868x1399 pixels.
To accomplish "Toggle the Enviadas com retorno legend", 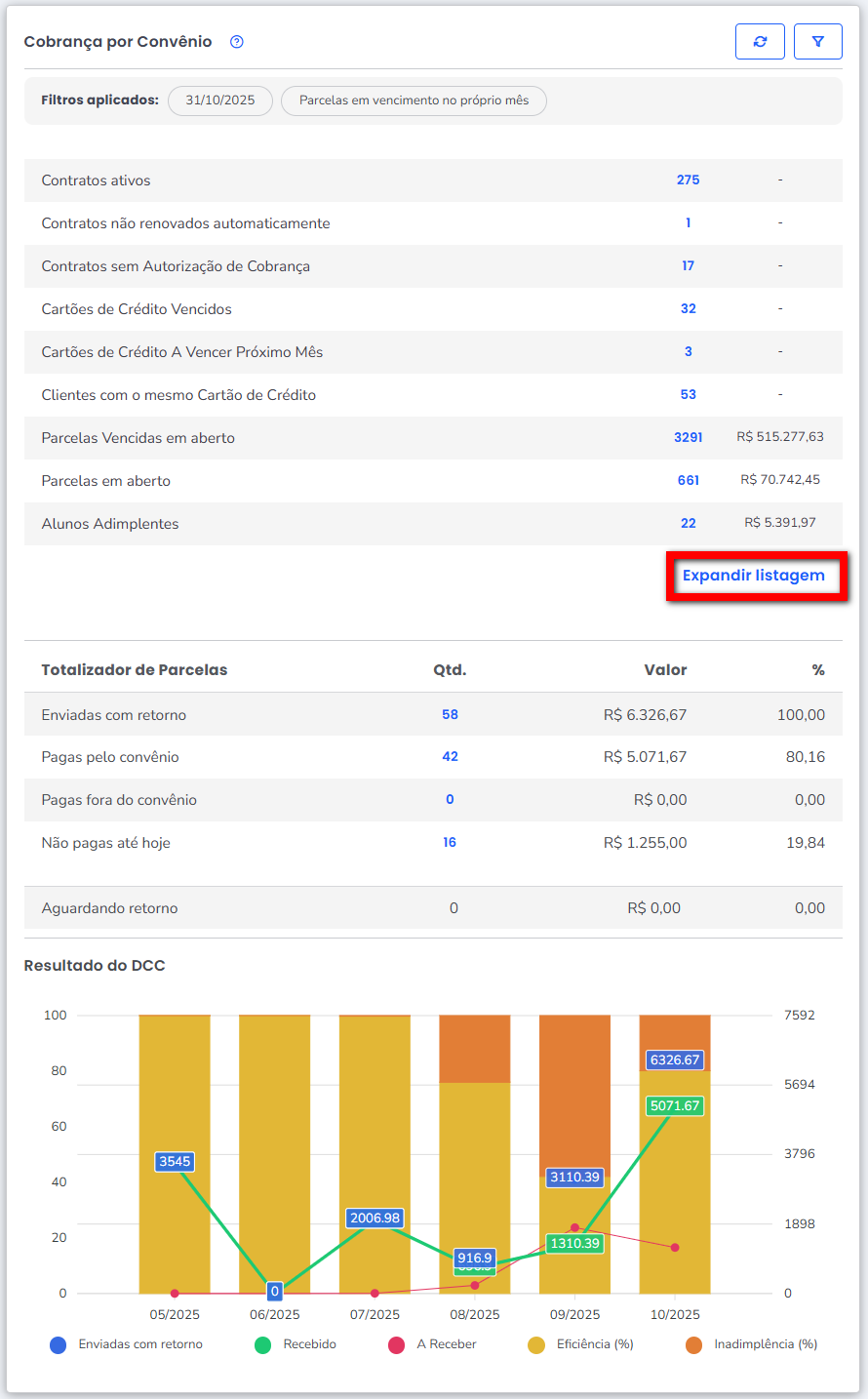I will (59, 1345).
